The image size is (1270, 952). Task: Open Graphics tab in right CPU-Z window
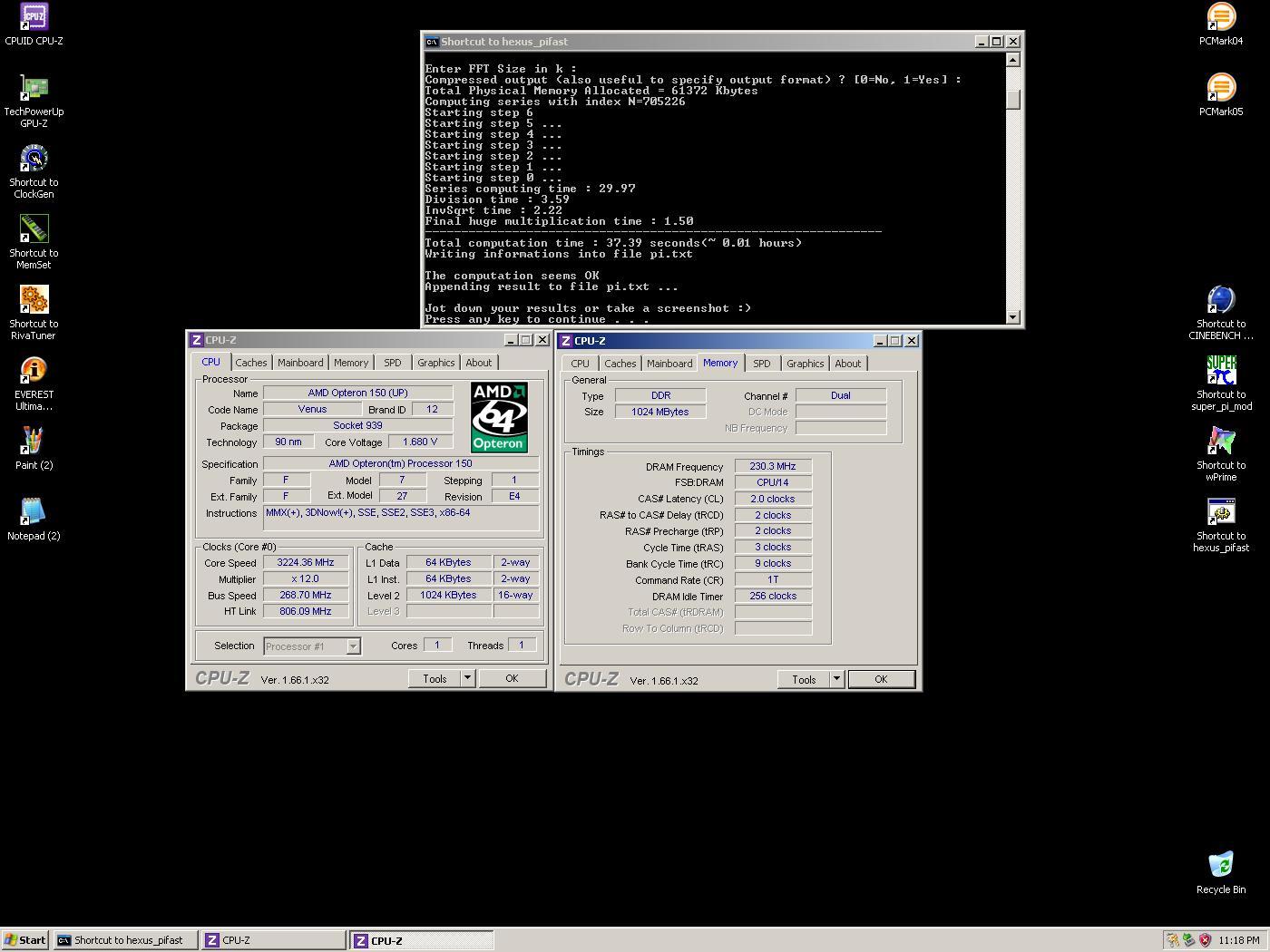coord(806,364)
